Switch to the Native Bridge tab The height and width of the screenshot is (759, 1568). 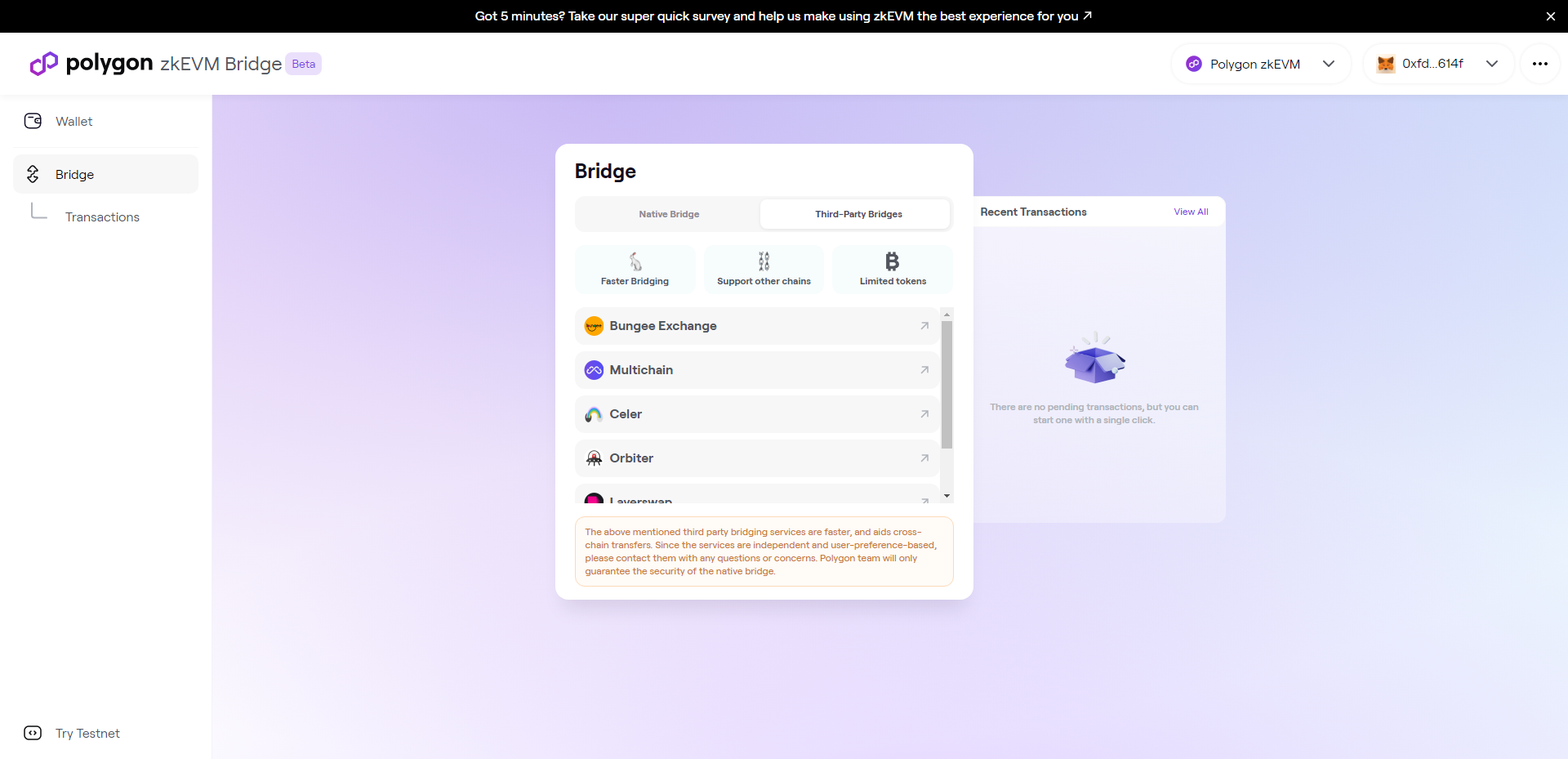click(669, 214)
